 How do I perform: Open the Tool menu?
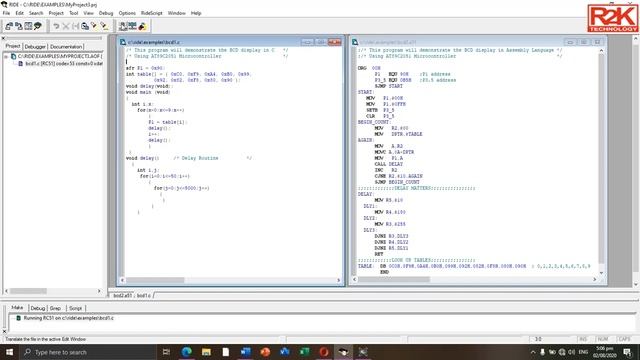[x=73, y=13]
